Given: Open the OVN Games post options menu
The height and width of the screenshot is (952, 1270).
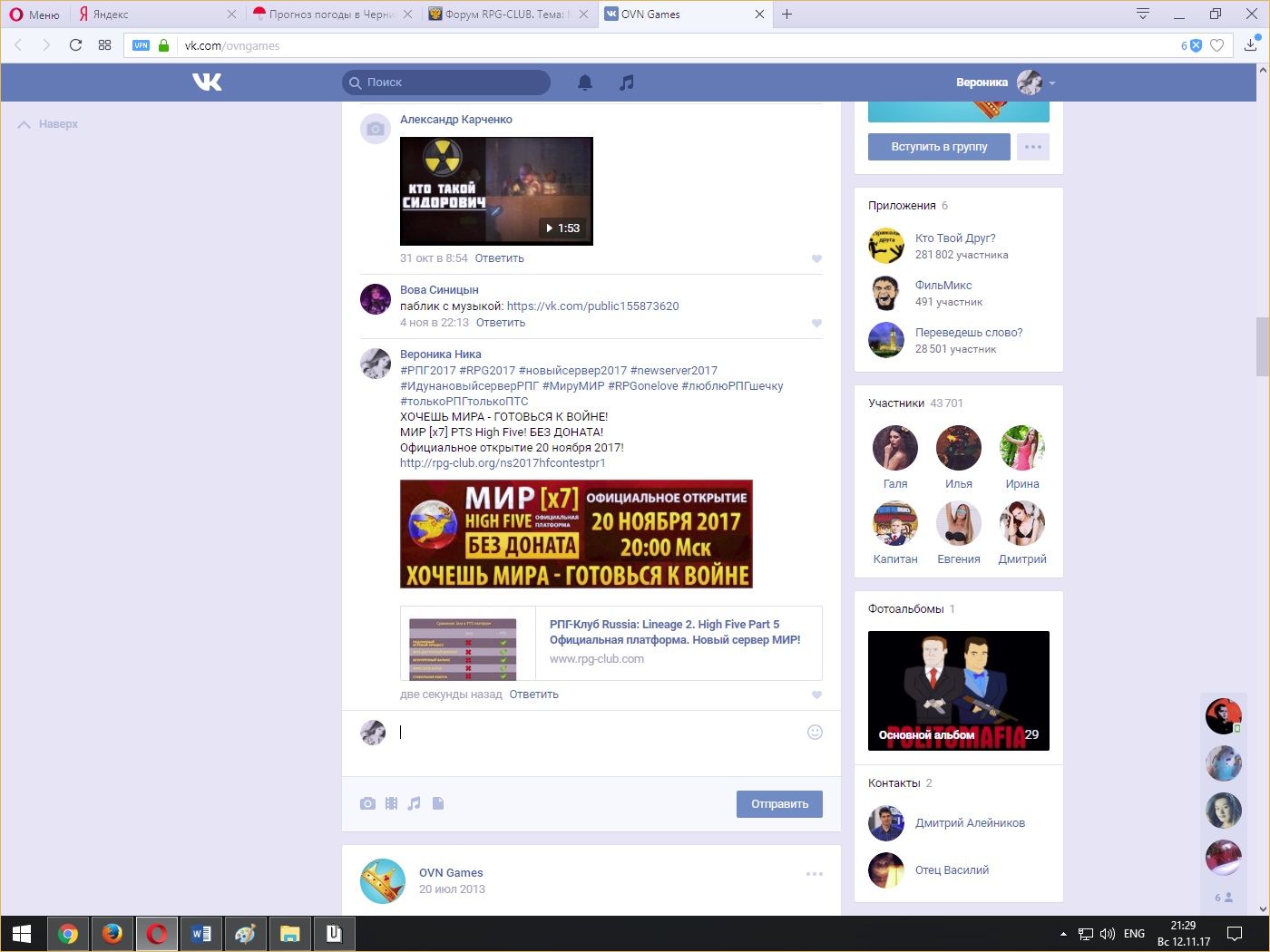Looking at the screenshot, I should [815, 874].
